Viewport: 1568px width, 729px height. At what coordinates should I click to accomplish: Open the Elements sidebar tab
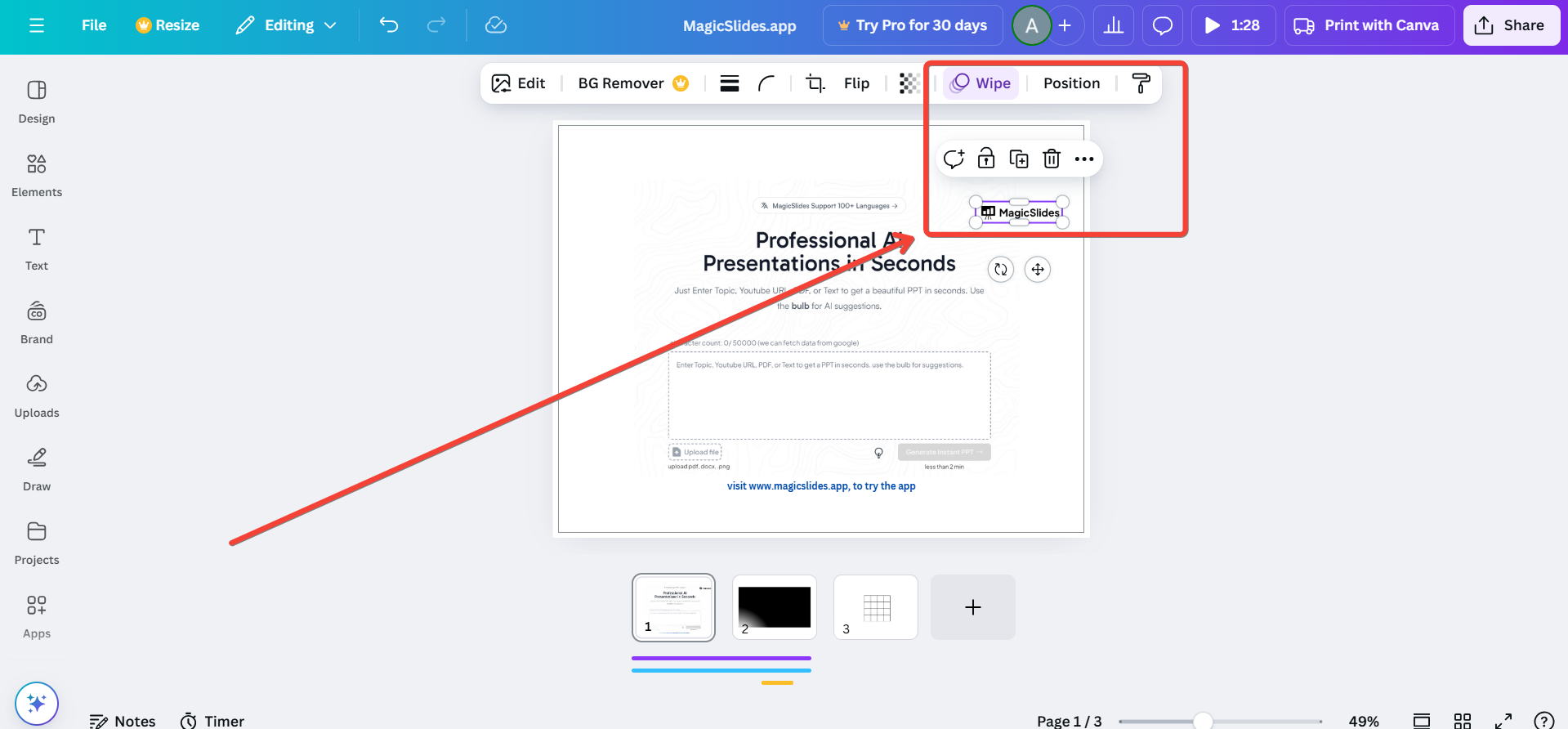click(37, 174)
